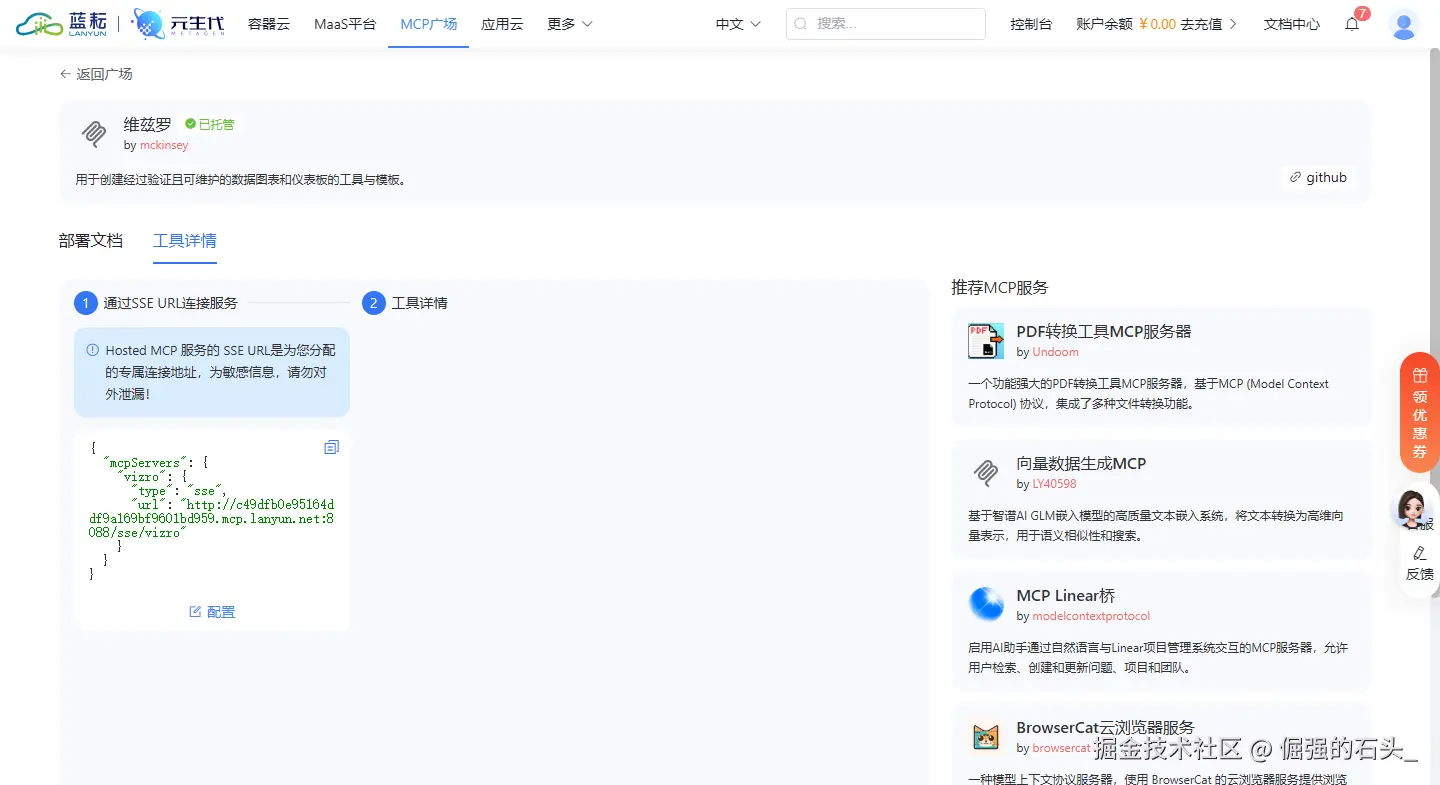
Task: Select the PDF转换工具MCP服务器 service icon
Action: pos(985,340)
